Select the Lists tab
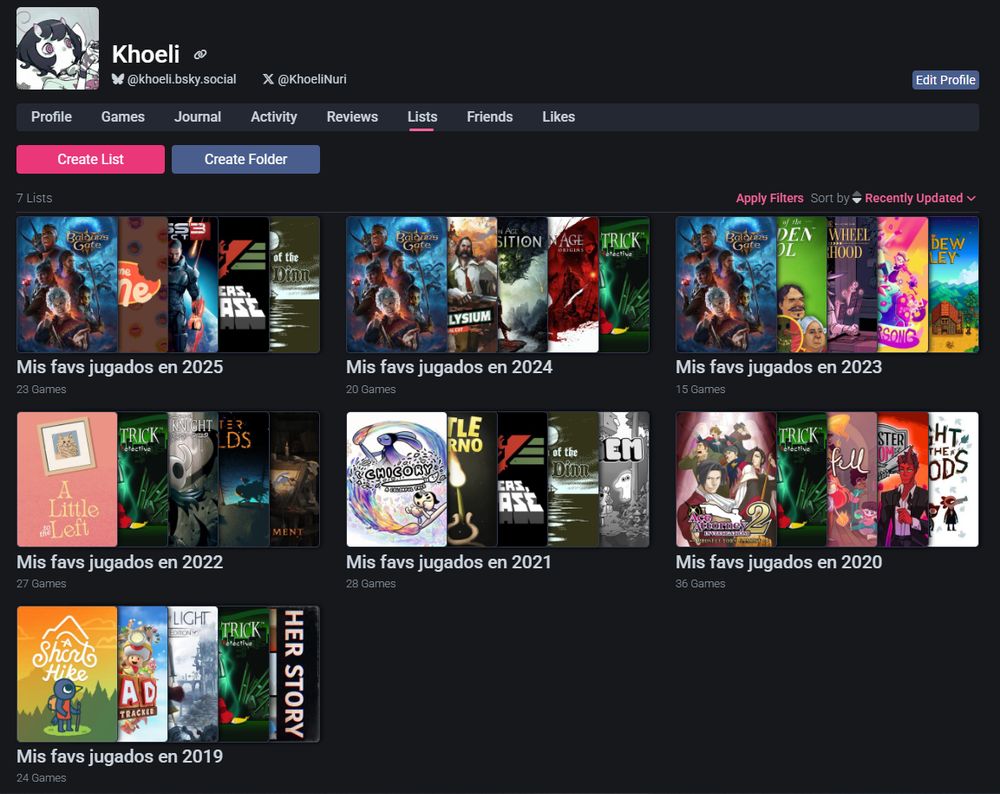 (x=422, y=117)
